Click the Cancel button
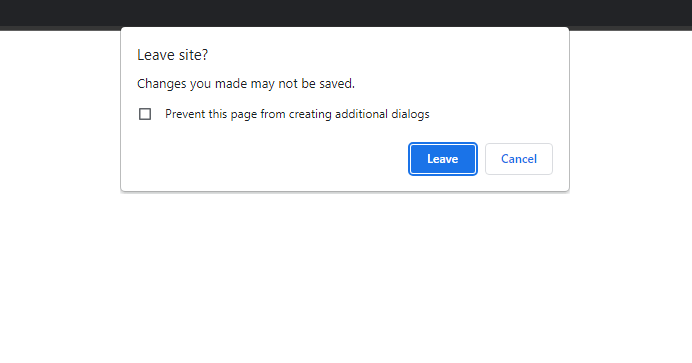Screen dimensions: 692x363 [x=519, y=159]
